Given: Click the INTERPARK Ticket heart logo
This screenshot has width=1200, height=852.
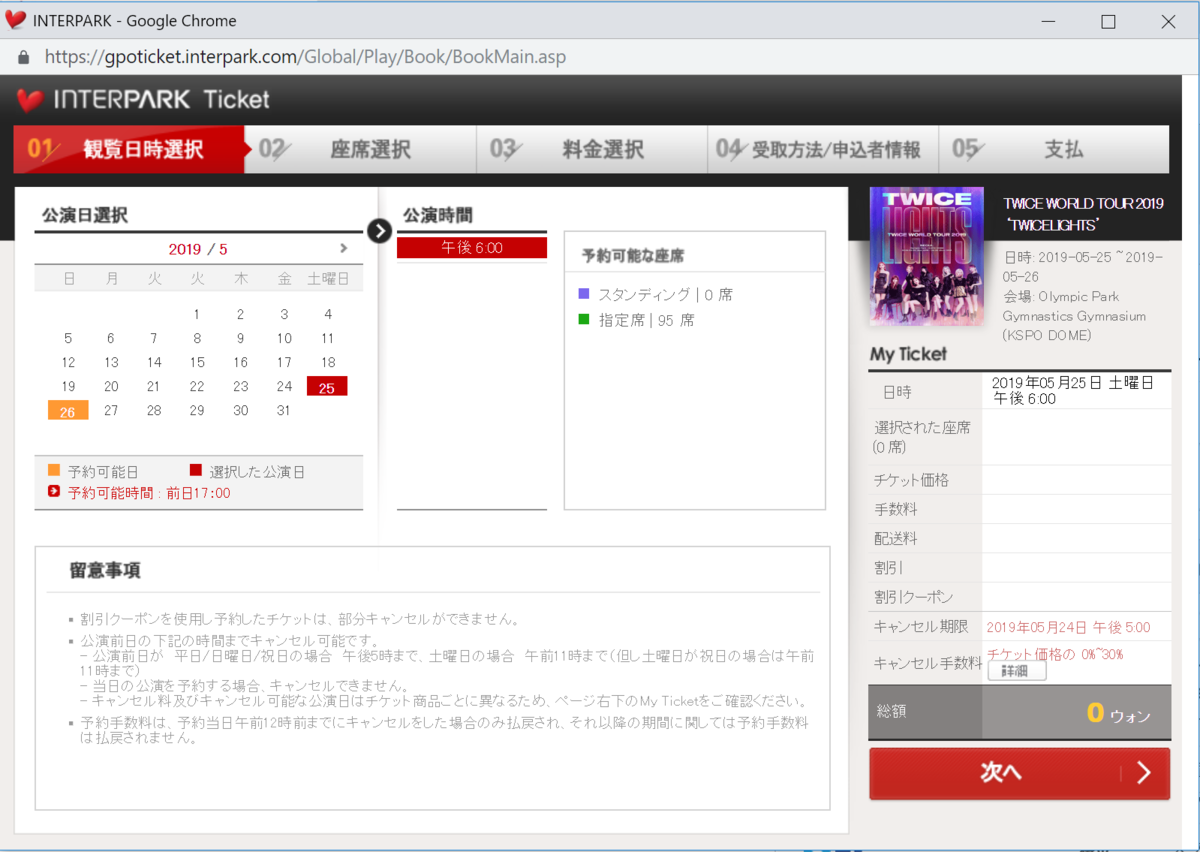Looking at the screenshot, I should pyautogui.click(x=31, y=100).
